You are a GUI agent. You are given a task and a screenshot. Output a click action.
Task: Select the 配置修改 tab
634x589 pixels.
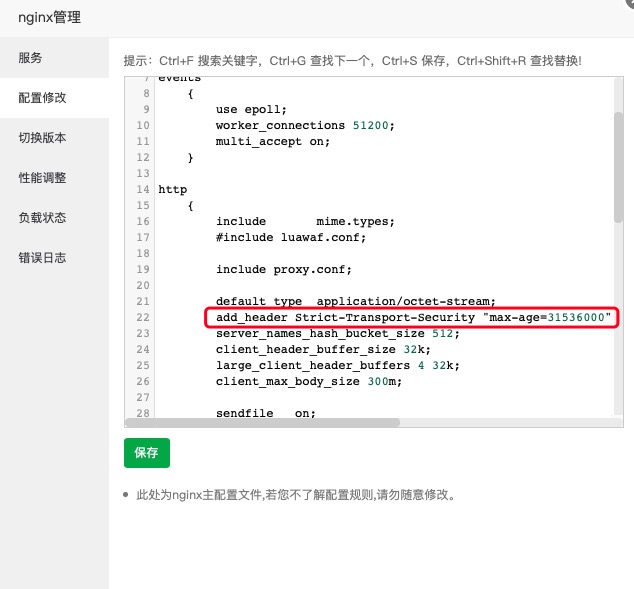point(54,98)
